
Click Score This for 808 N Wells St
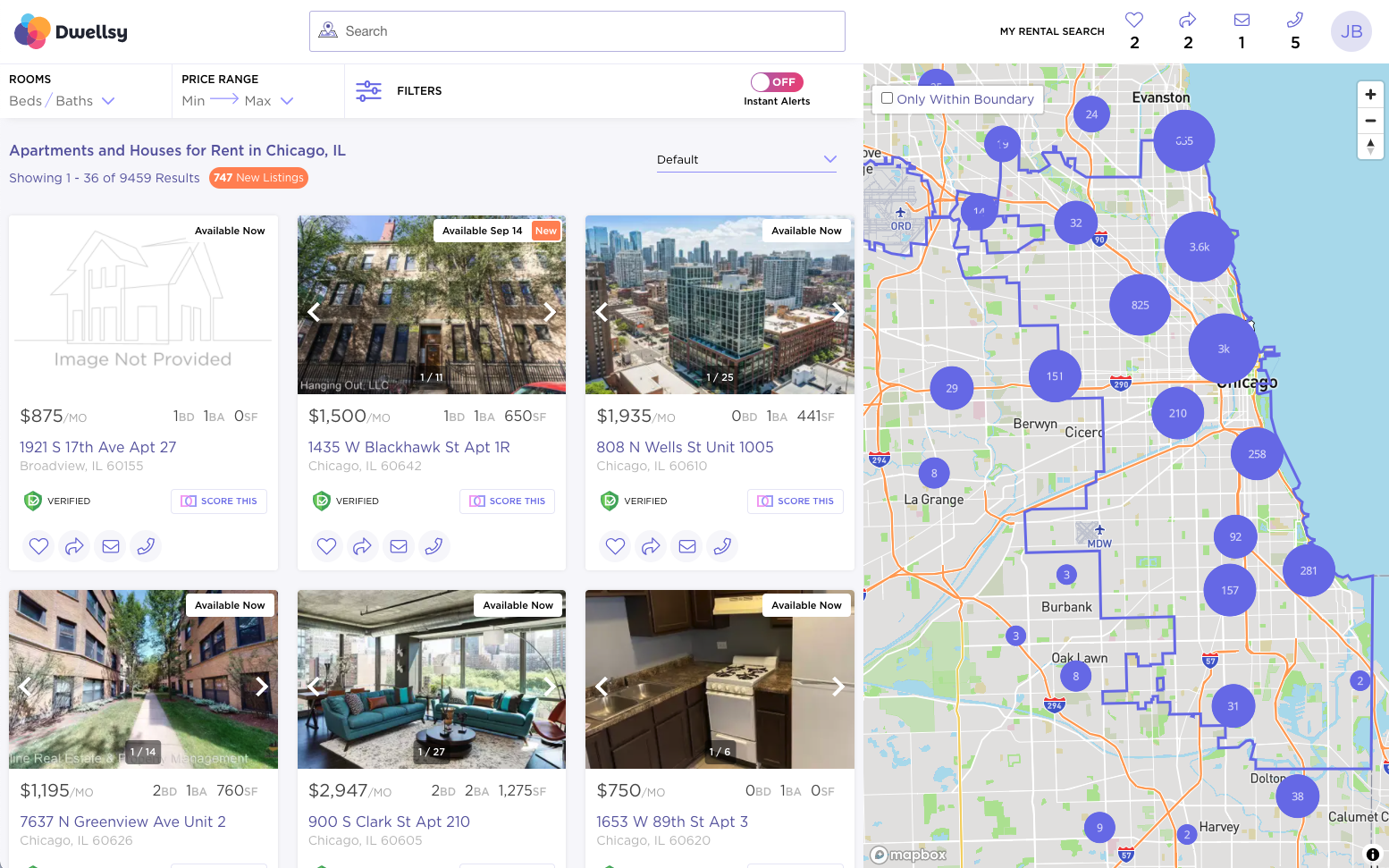(796, 501)
